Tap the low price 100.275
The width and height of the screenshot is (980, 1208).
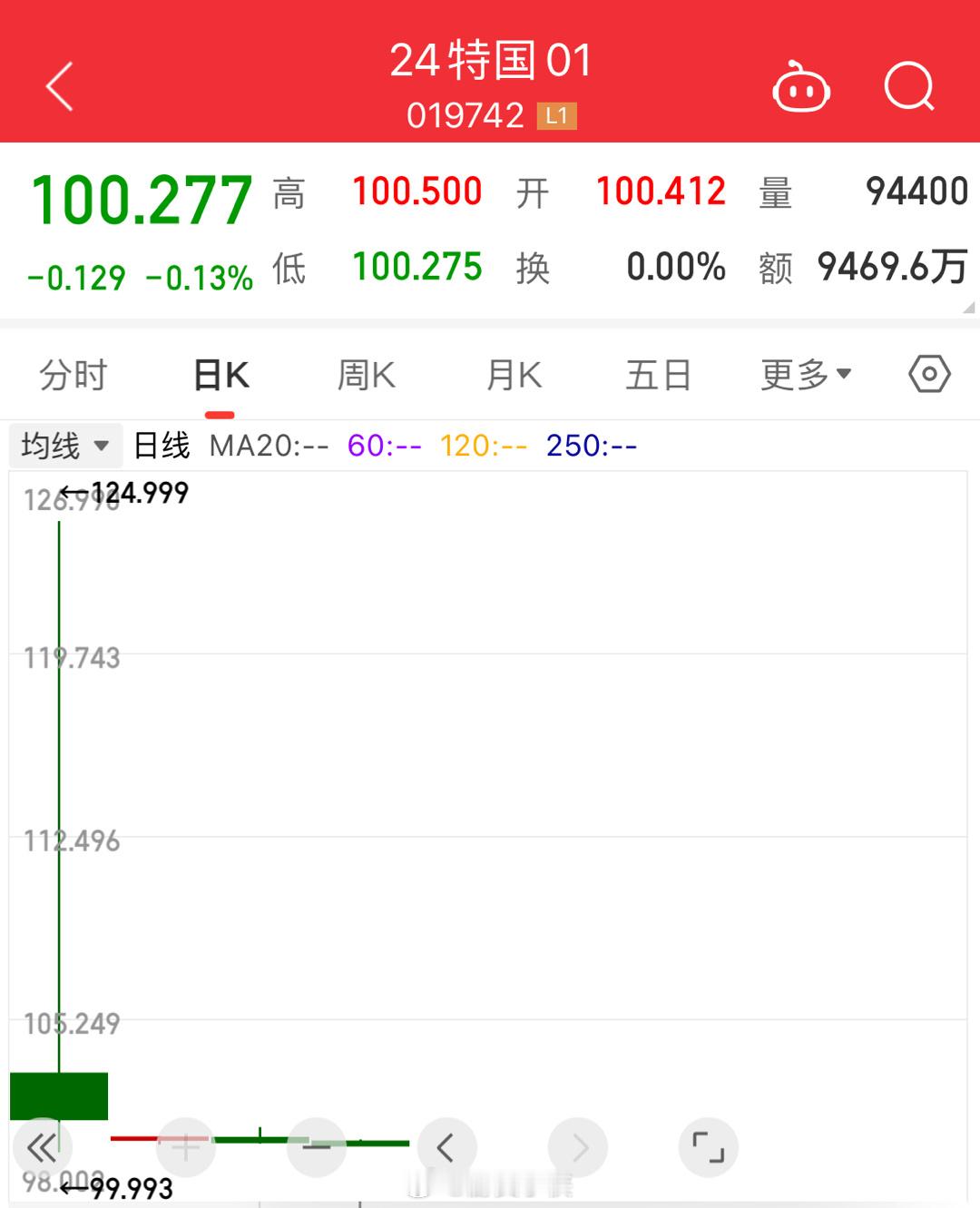coord(417,267)
